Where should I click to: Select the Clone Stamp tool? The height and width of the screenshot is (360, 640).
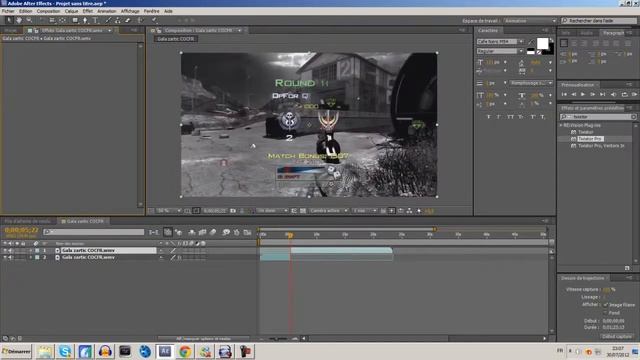tap(118, 20)
